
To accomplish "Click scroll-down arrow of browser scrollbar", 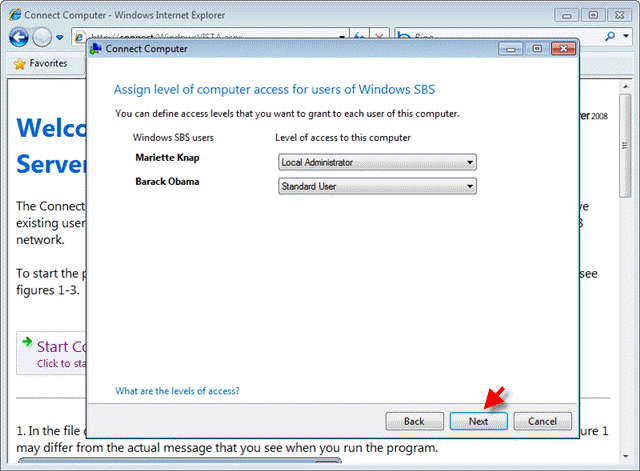I will pyautogui.click(x=625, y=456).
